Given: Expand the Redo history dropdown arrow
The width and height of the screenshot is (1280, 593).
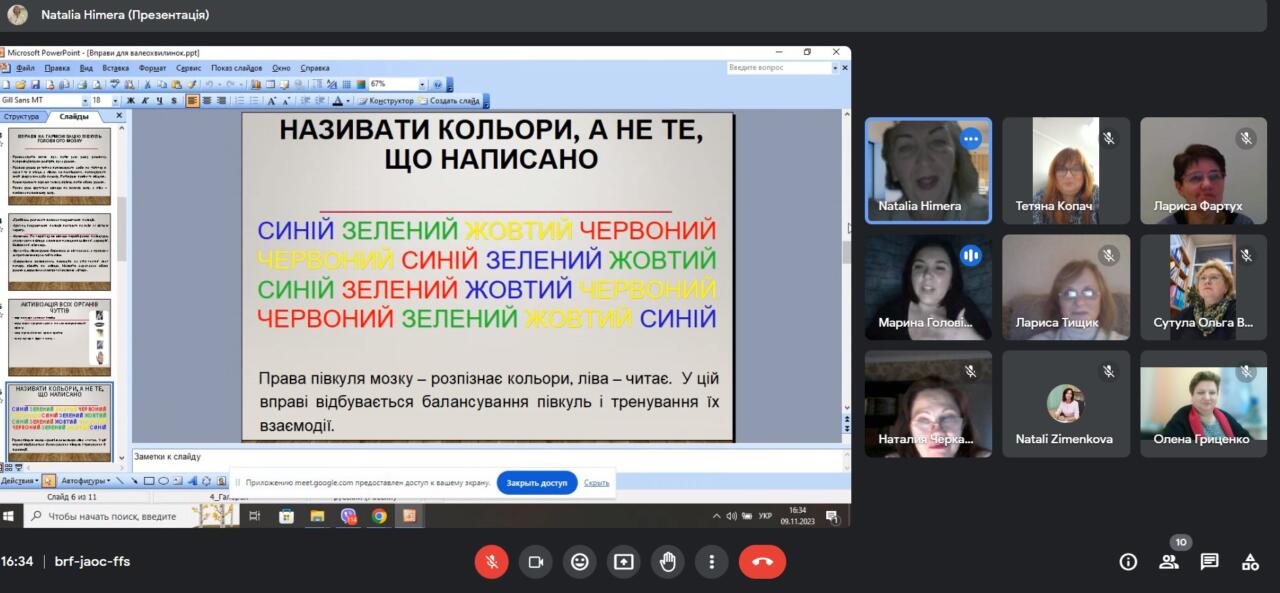Looking at the screenshot, I should (241, 85).
